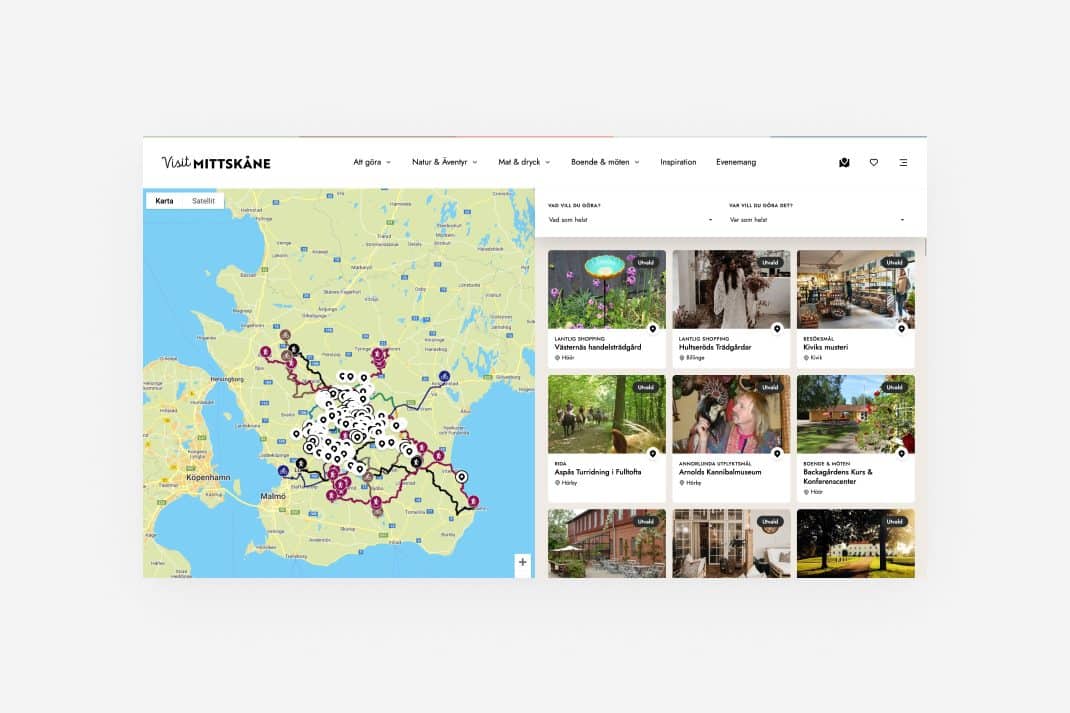Click the Backagården building photo
The image size is (1070, 713).
856,414
